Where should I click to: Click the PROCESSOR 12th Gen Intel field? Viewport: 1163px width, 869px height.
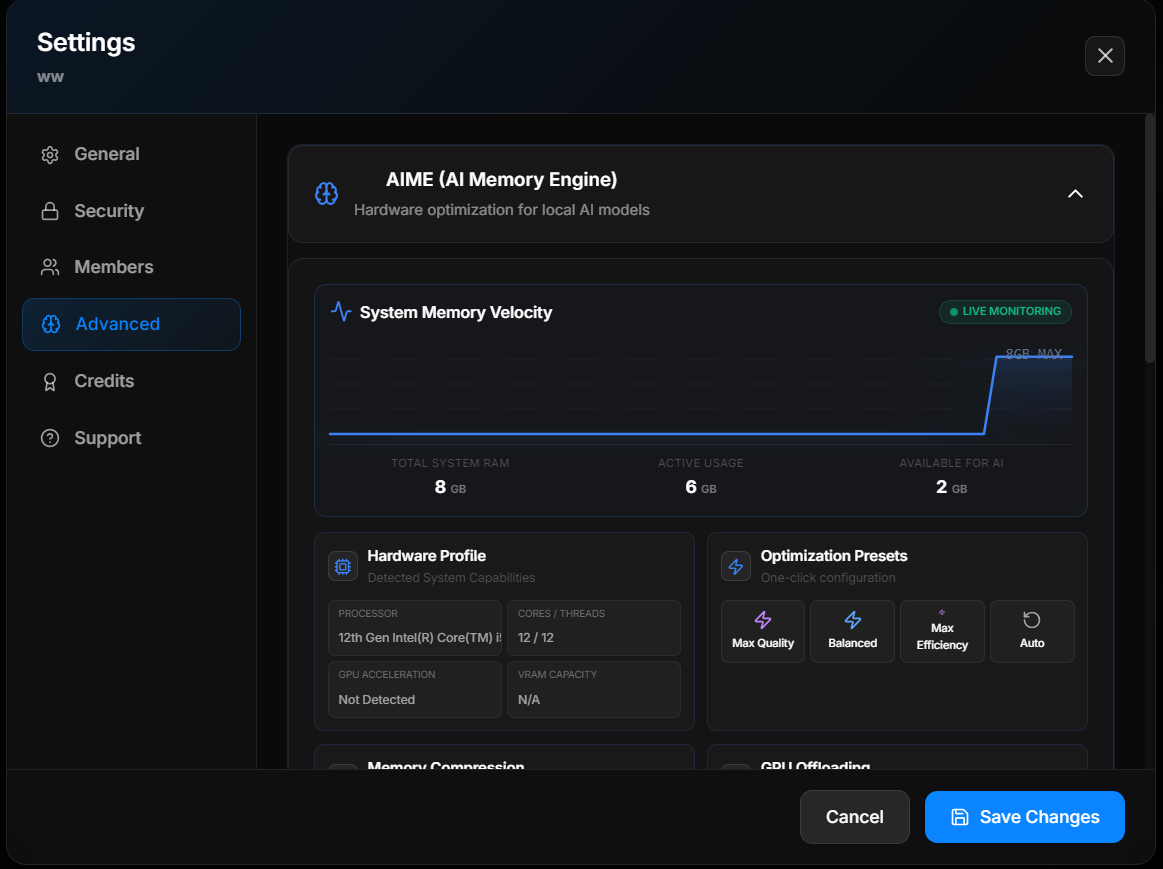(x=415, y=628)
